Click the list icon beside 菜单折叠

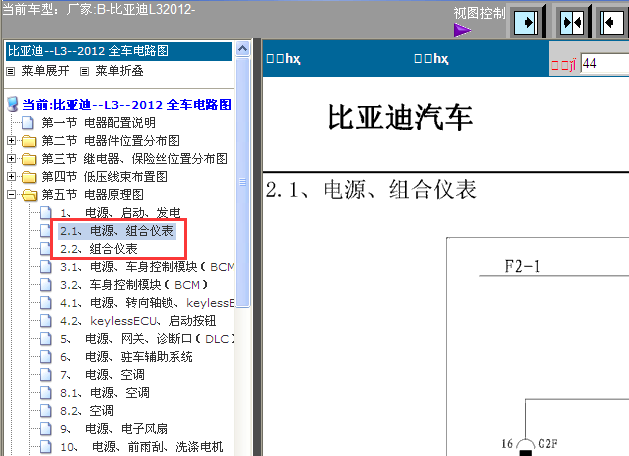click(x=84, y=72)
